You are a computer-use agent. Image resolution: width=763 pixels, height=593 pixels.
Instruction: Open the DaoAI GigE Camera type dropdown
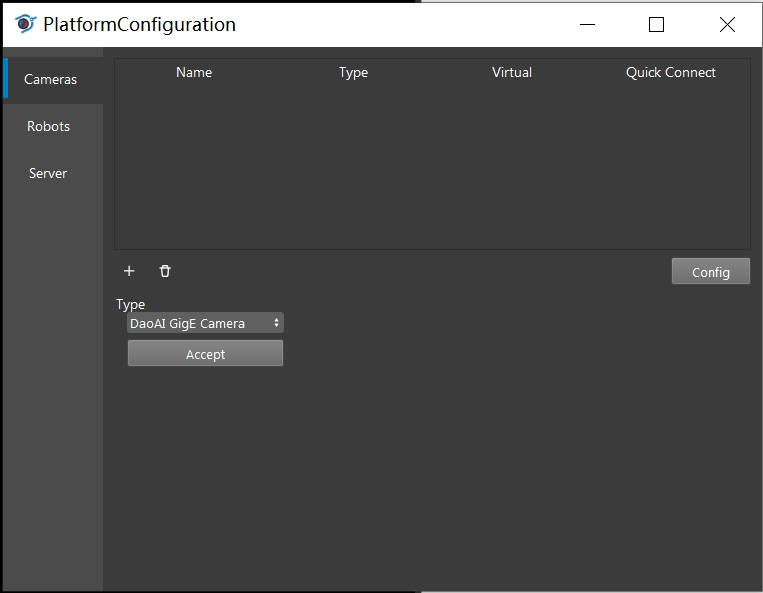coord(205,323)
